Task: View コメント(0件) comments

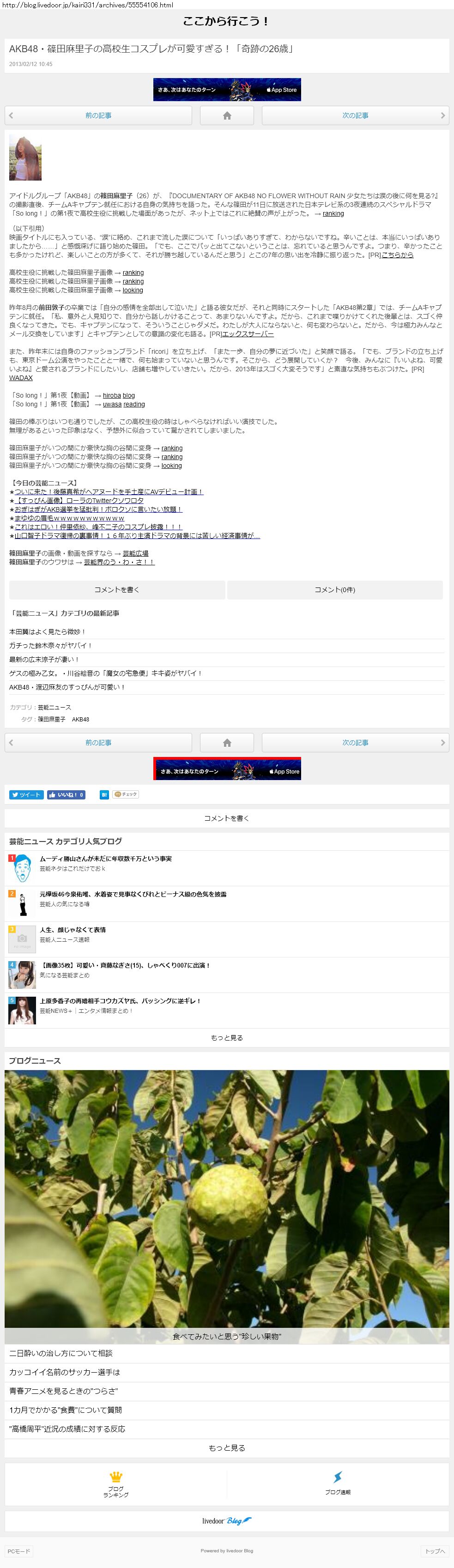Action: coord(335,590)
